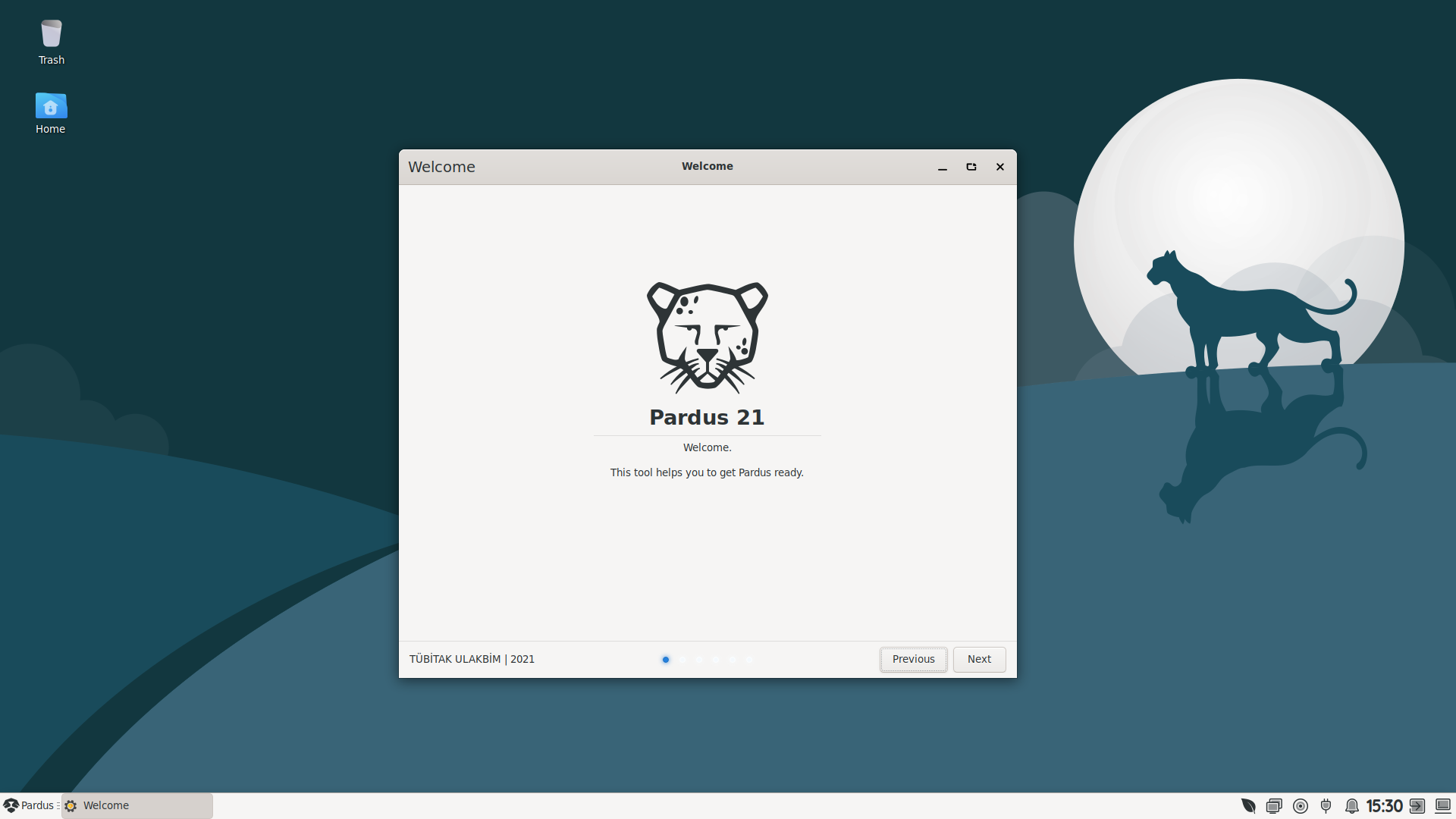Image resolution: width=1456 pixels, height=819 pixels.
Task: Open the display settings tray icon
Action: [x=1274, y=805]
